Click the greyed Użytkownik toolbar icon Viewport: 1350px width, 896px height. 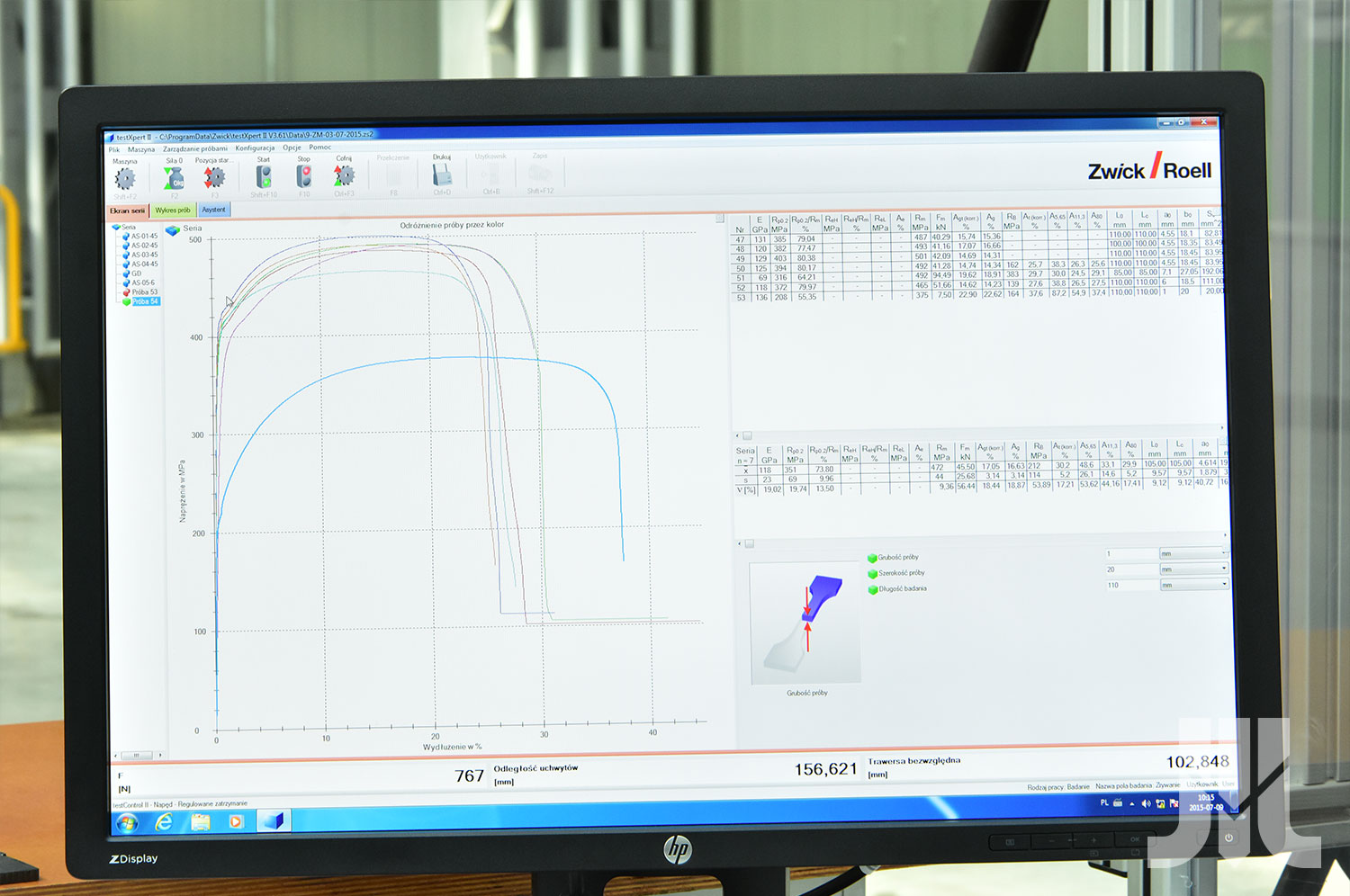[x=490, y=173]
